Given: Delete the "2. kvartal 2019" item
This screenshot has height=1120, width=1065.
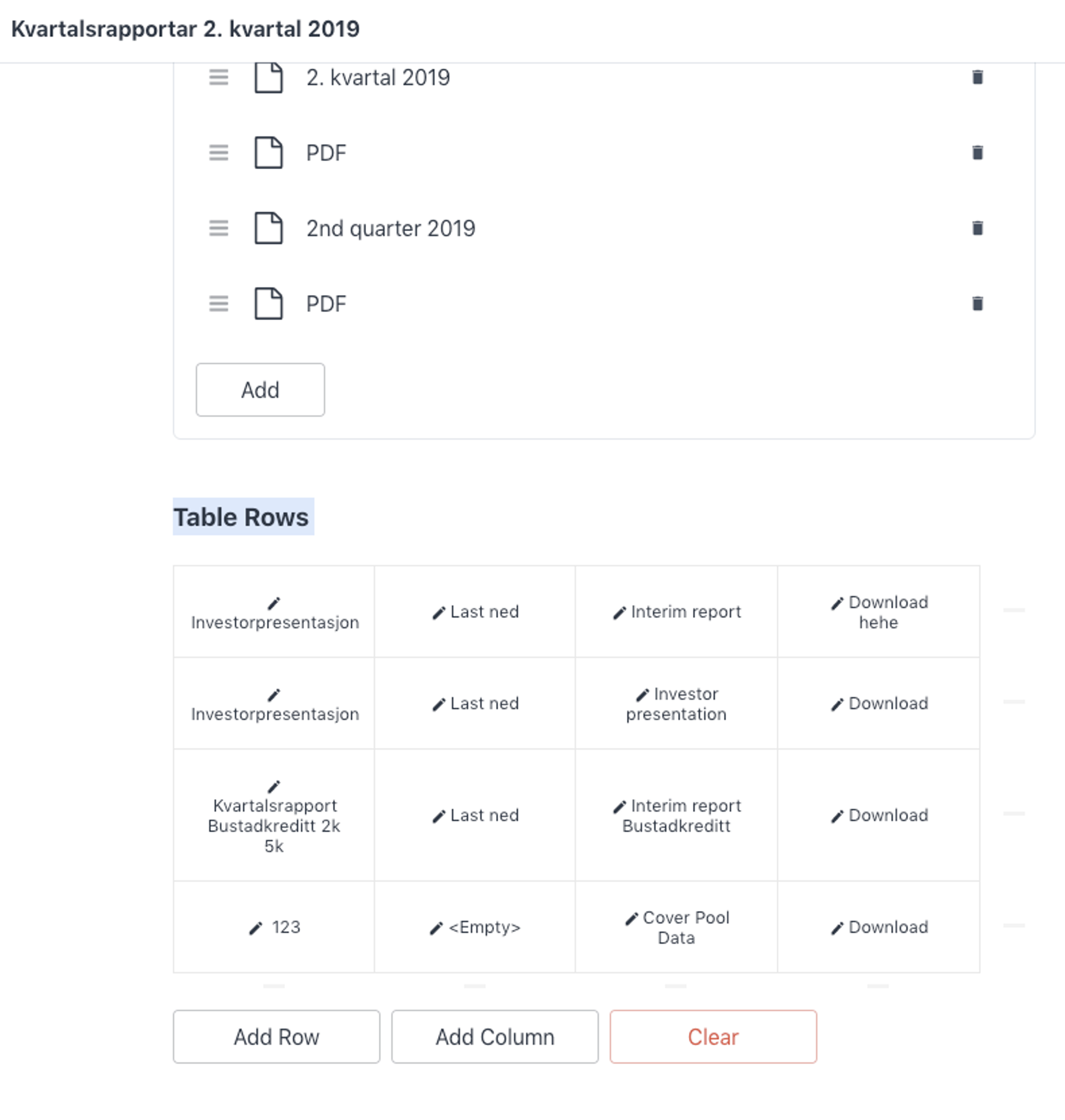Looking at the screenshot, I should pos(977,78).
